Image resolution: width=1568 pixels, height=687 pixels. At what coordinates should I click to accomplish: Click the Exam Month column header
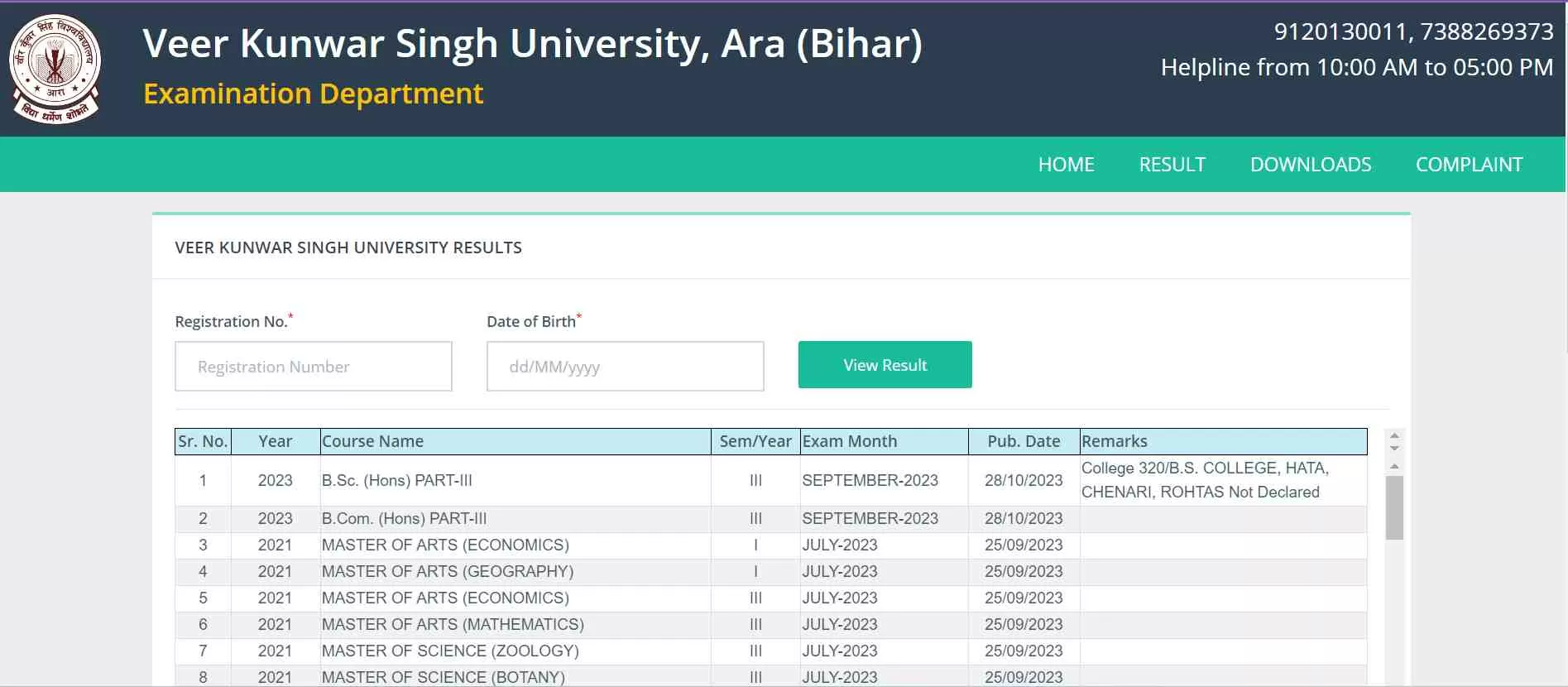point(884,441)
